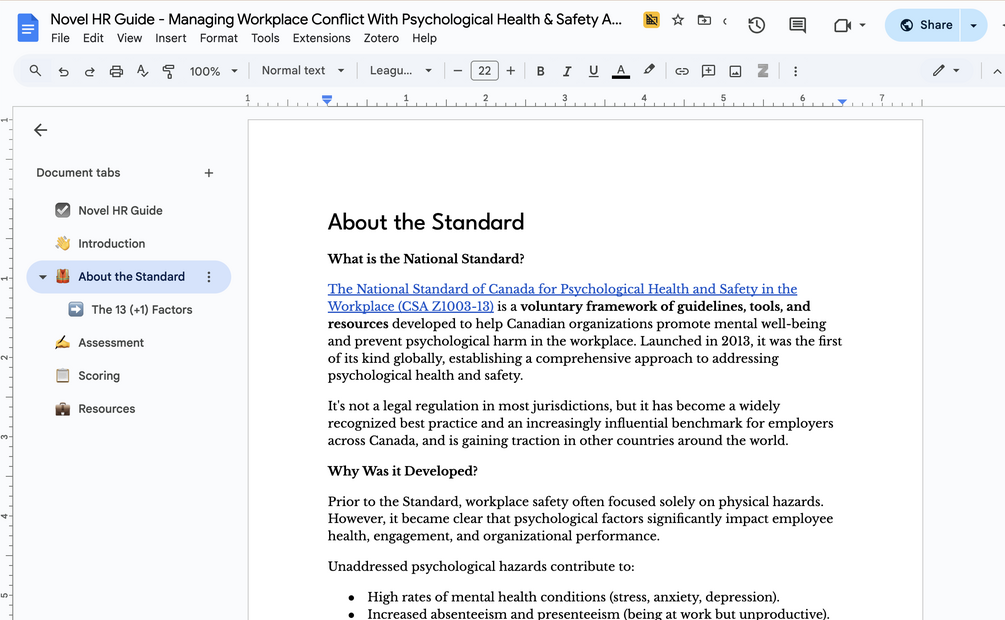Open Zotero citation toolbar icon
1005x620 pixels.
763,71
